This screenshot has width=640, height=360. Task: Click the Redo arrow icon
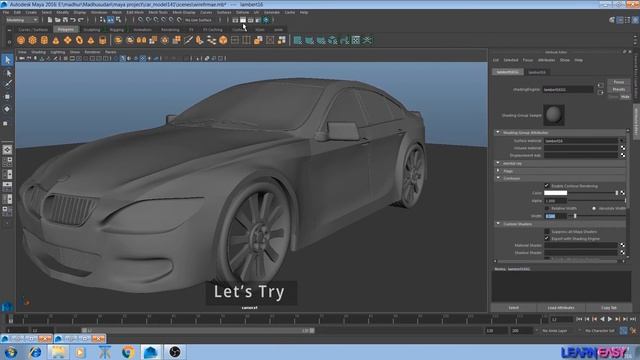pyautogui.click(x=80, y=20)
